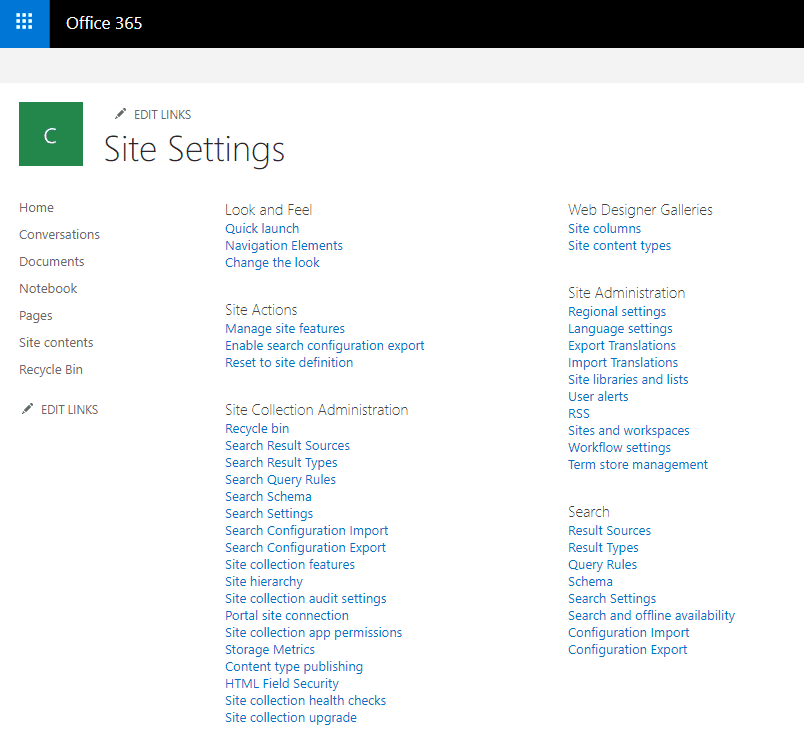The height and width of the screenshot is (746, 804).
Task: Open Notebook from the left navigation
Action: (48, 289)
